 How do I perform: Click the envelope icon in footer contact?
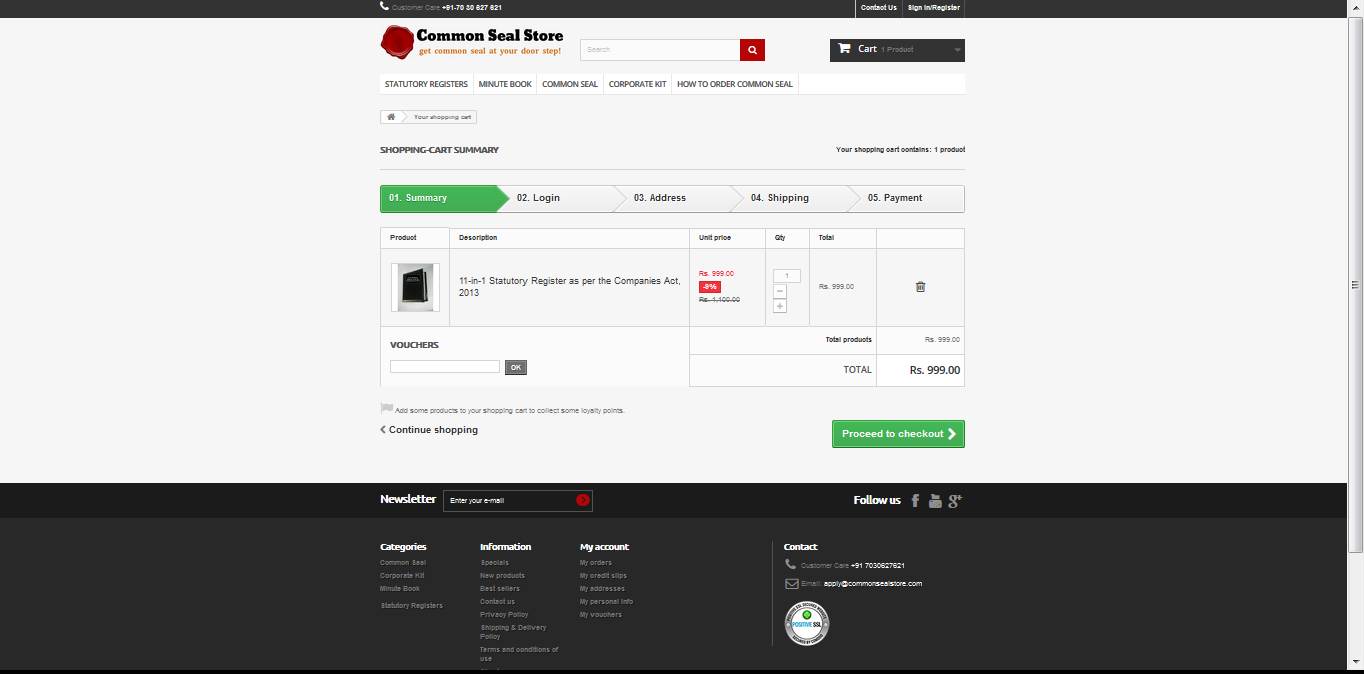click(x=791, y=583)
